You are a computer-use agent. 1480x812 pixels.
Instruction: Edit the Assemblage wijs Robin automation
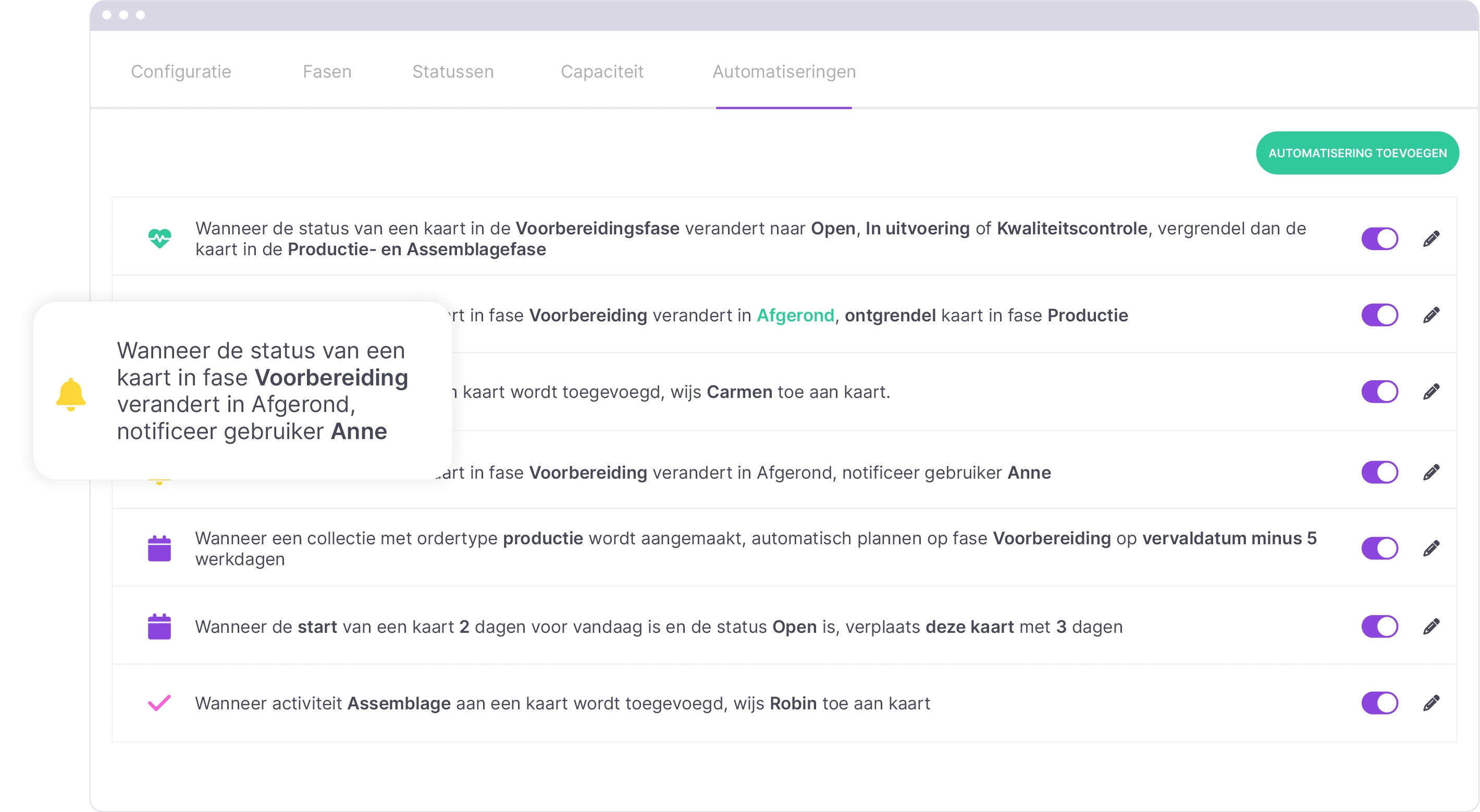pyautogui.click(x=1431, y=703)
